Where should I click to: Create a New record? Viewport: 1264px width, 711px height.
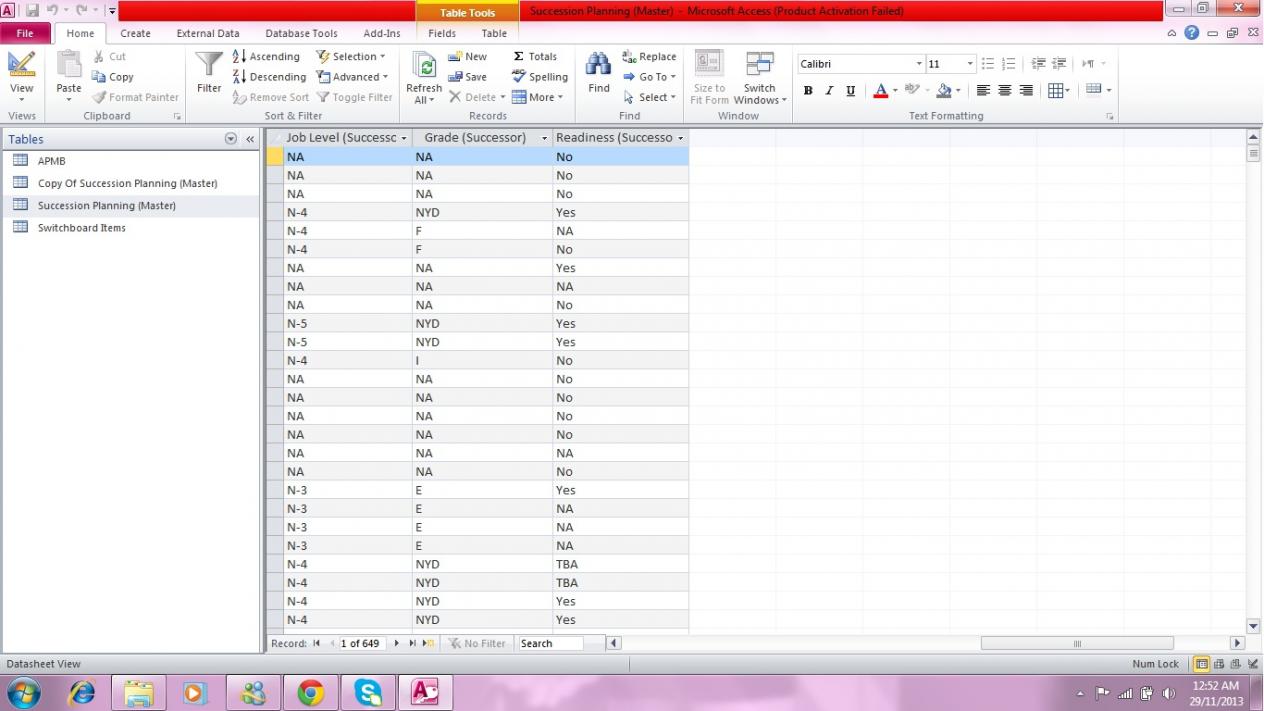point(467,57)
